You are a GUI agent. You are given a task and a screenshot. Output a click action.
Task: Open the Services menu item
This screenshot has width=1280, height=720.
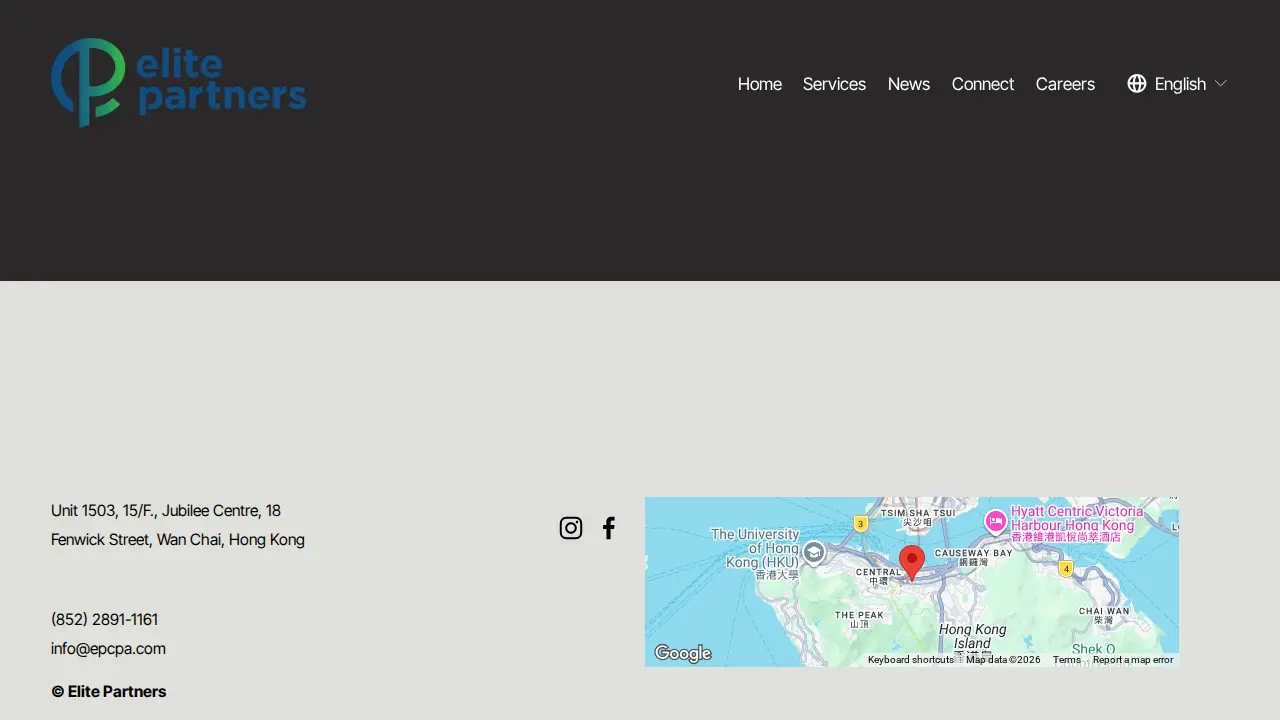coord(834,84)
